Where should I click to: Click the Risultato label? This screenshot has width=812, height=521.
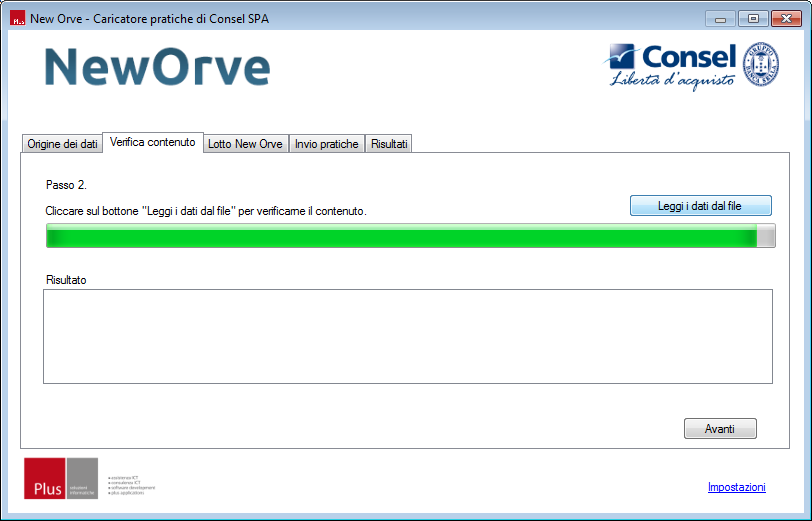pos(66,280)
